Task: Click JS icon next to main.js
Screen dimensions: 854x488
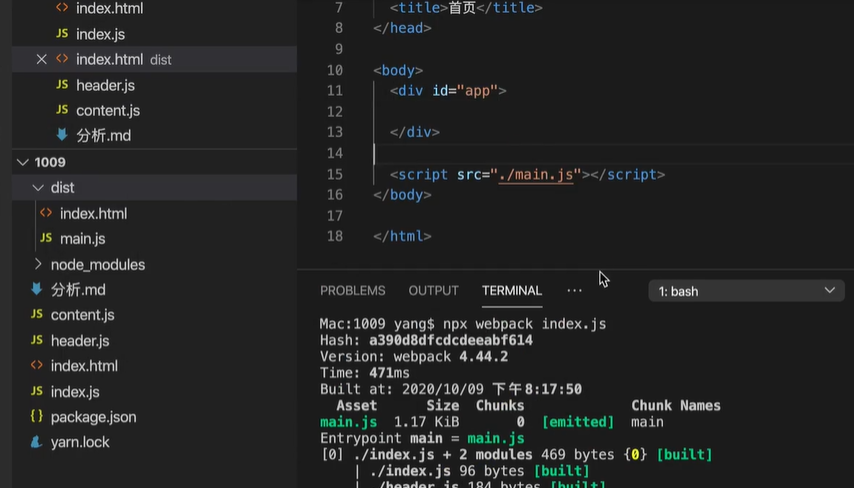Action: coord(46,238)
